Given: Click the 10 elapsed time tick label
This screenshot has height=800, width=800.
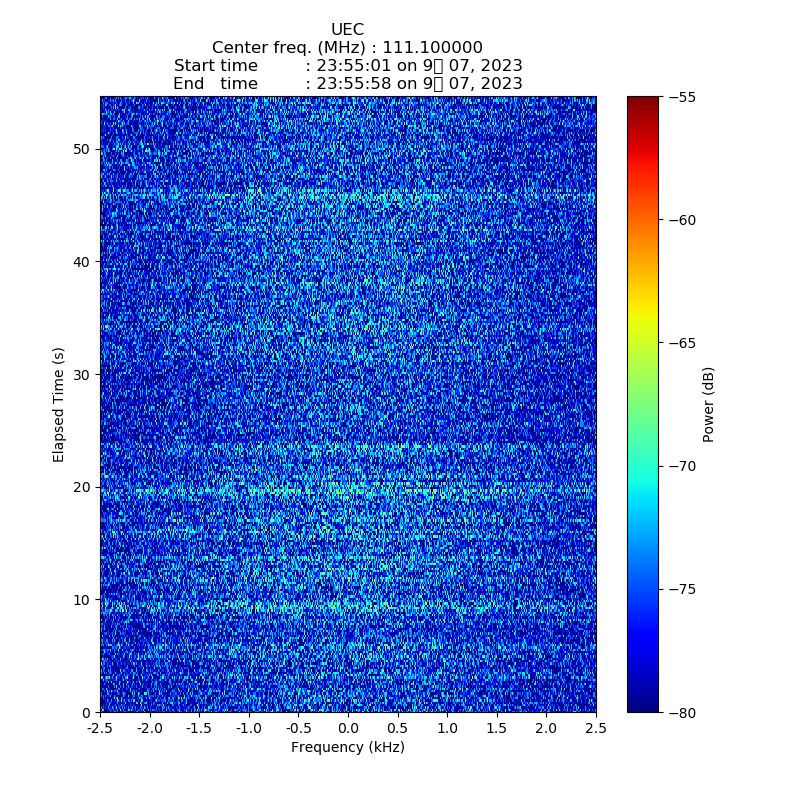Looking at the screenshot, I should coord(80,600).
